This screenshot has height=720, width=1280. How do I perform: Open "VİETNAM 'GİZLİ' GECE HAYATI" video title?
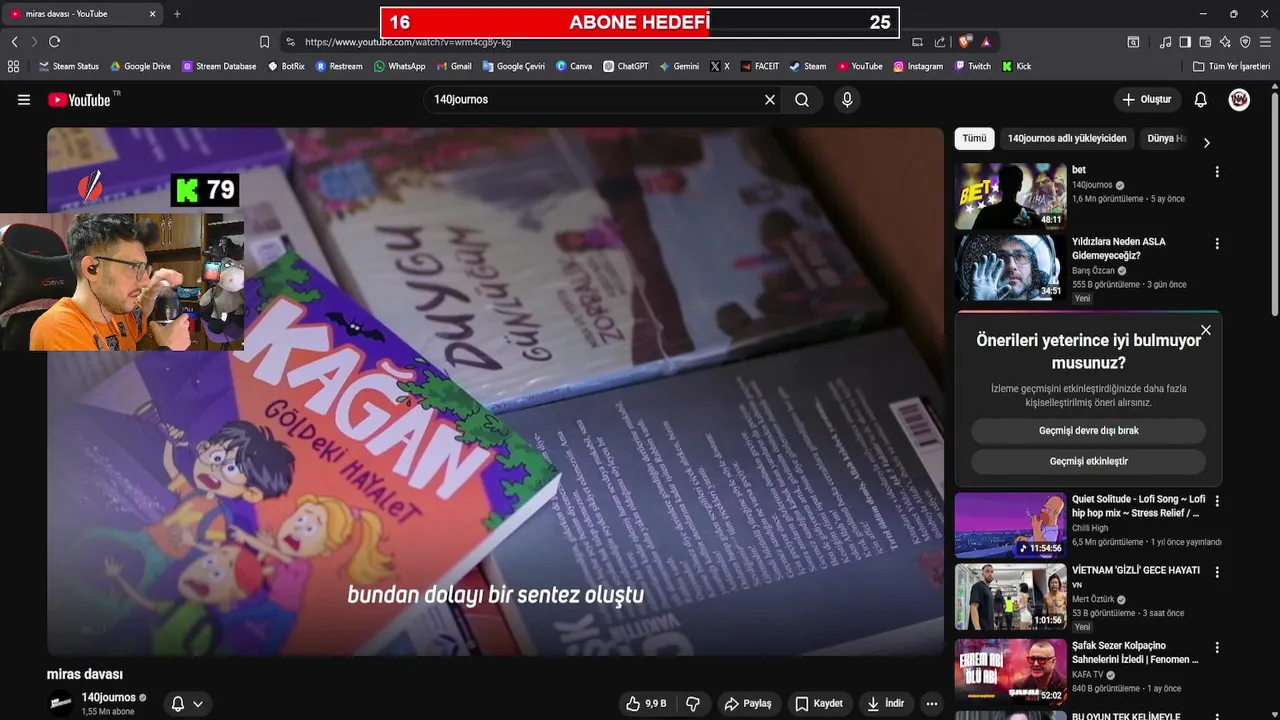pos(1136,571)
